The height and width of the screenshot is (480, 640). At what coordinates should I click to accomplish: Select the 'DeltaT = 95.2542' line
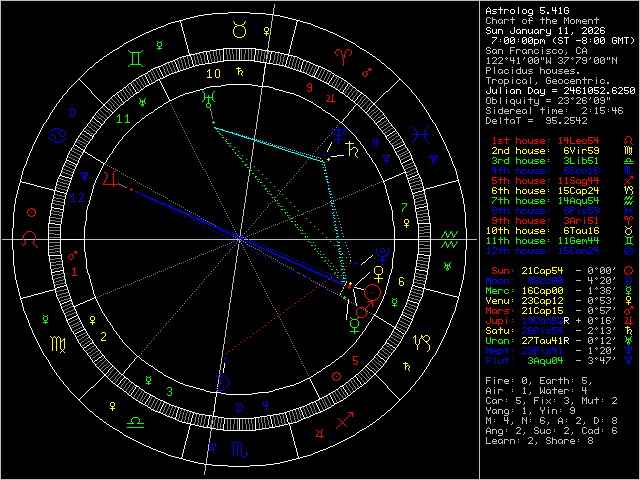click(536, 121)
